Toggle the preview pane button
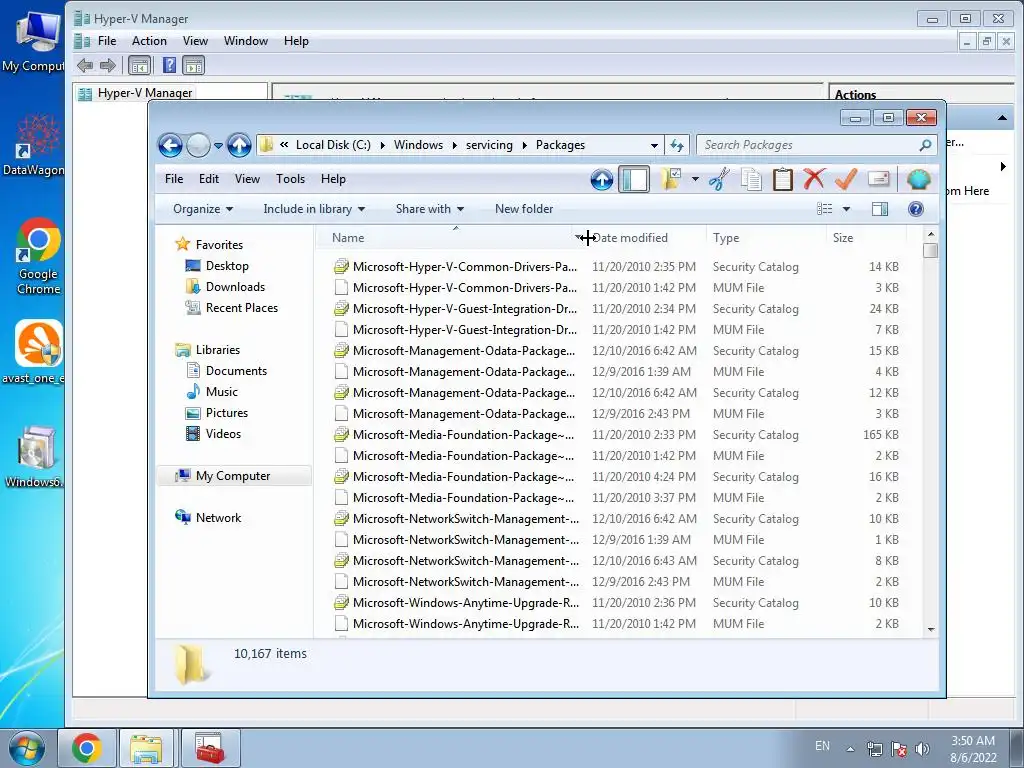 pos(880,209)
